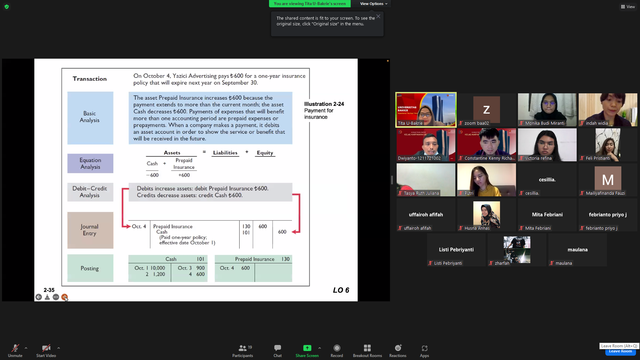Image resolution: width=640 pixels, height=360 pixels.
Task: Select Constantine Kenny's video tile
Action: (487, 145)
